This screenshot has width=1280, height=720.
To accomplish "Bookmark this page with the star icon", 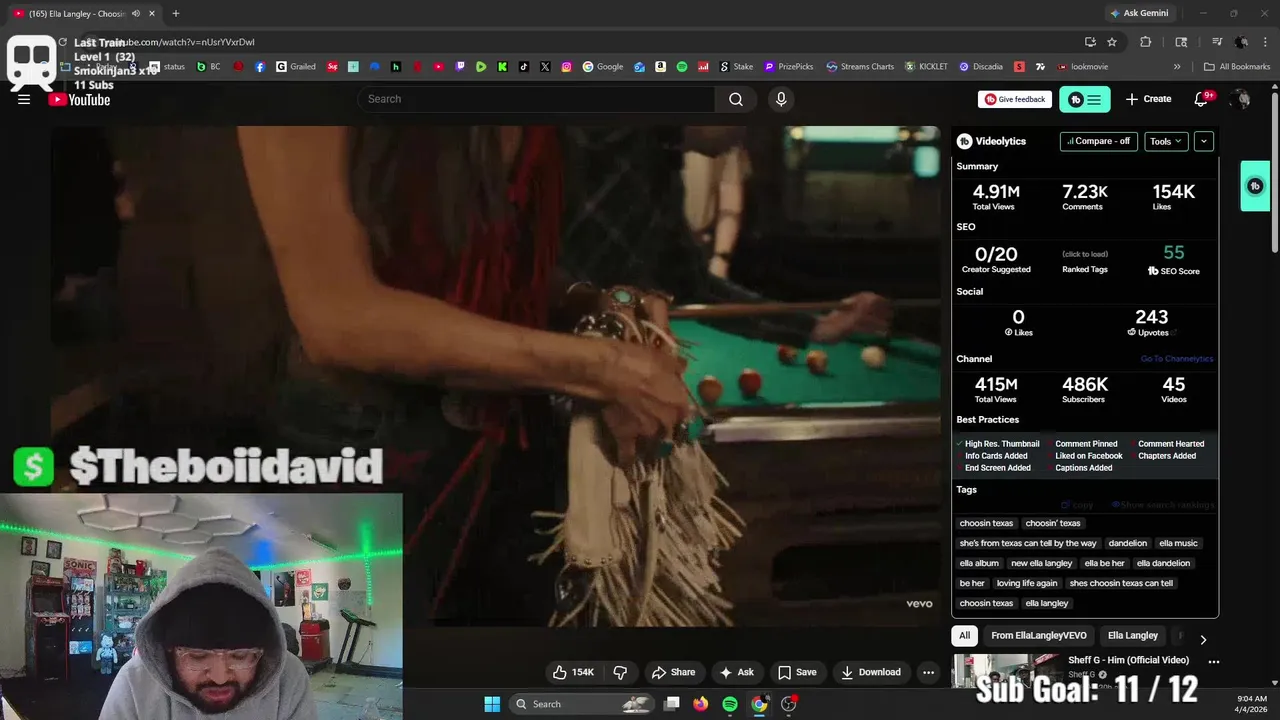I will coord(1112,42).
